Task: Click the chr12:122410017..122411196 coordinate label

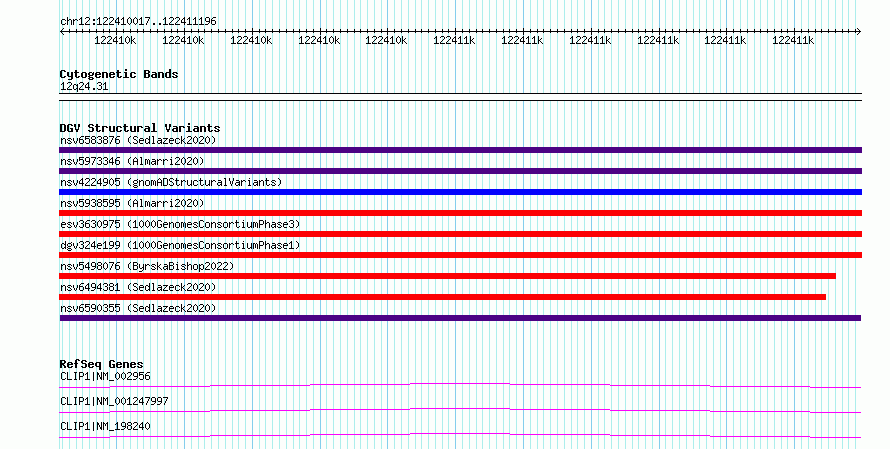Action: tap(138, 22)
